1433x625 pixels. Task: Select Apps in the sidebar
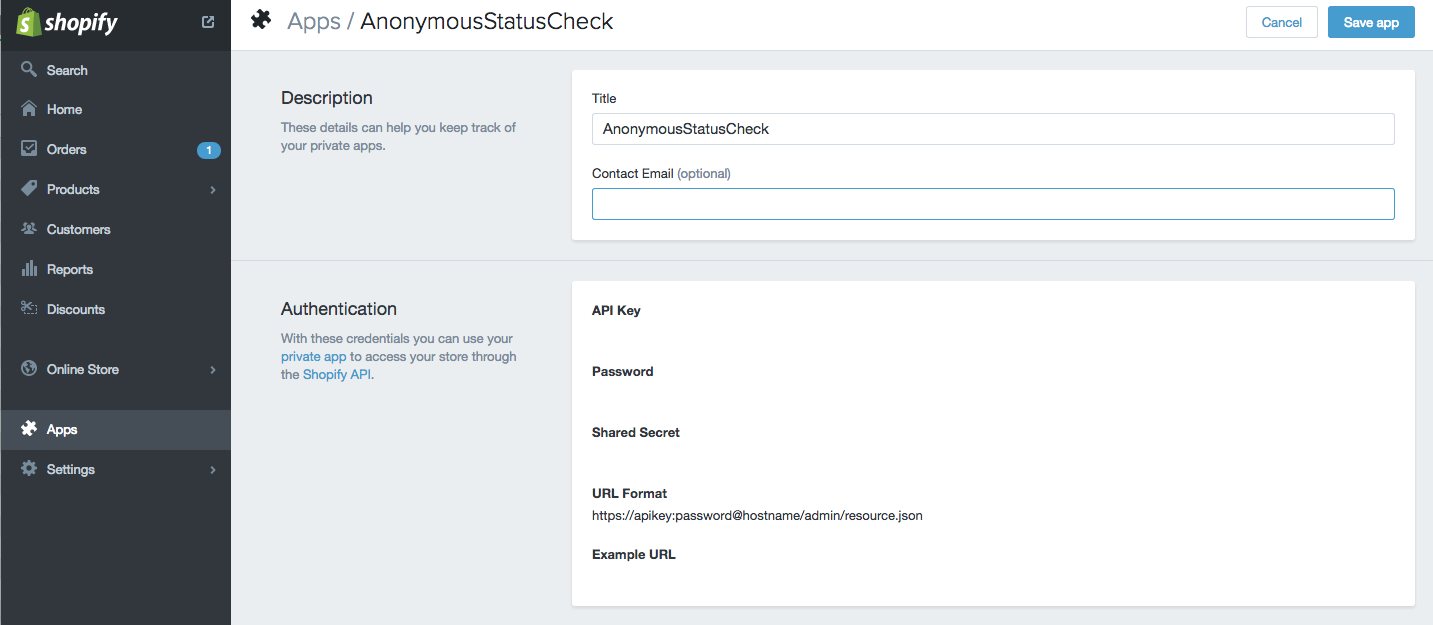click(x=115, y=429)
